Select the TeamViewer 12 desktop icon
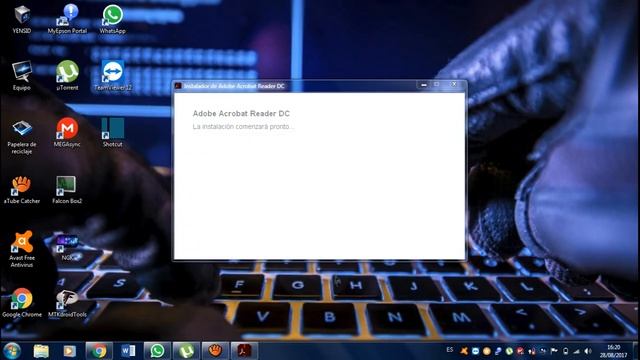This screenshot has width=640, height=360. tap(113, 76)
